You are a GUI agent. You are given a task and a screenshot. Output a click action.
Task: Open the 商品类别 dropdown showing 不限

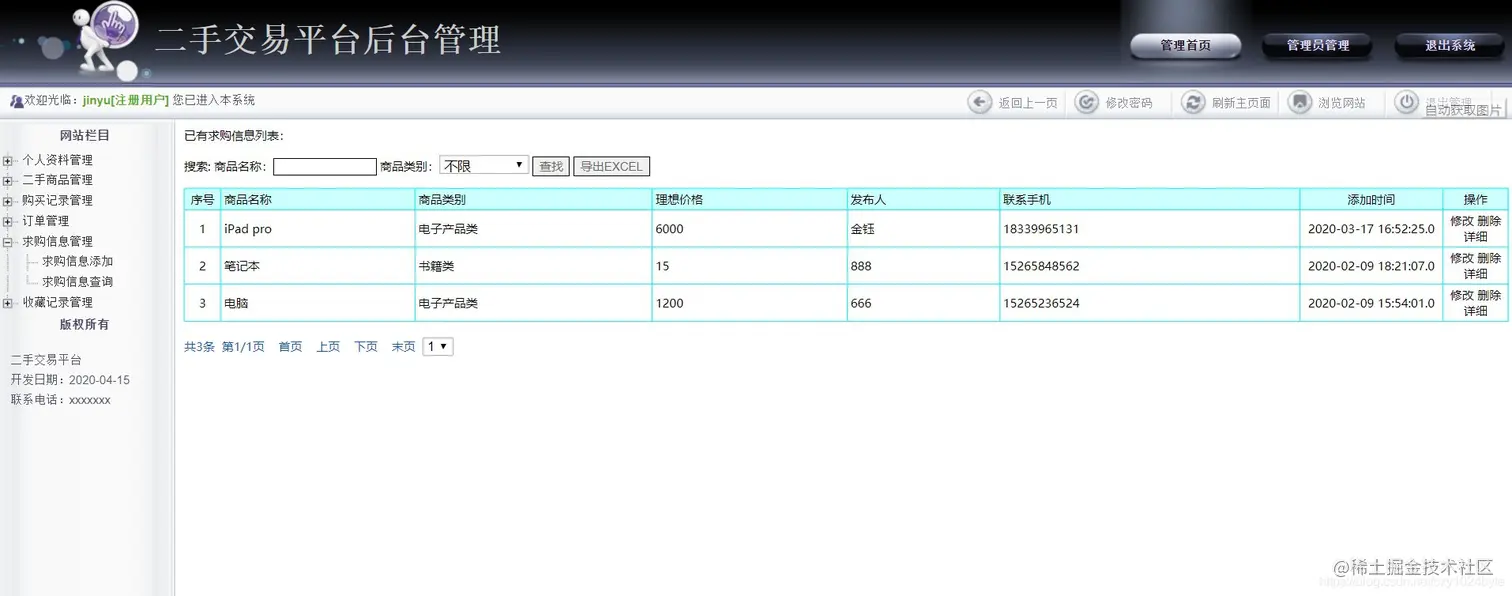tap(484, 166)
